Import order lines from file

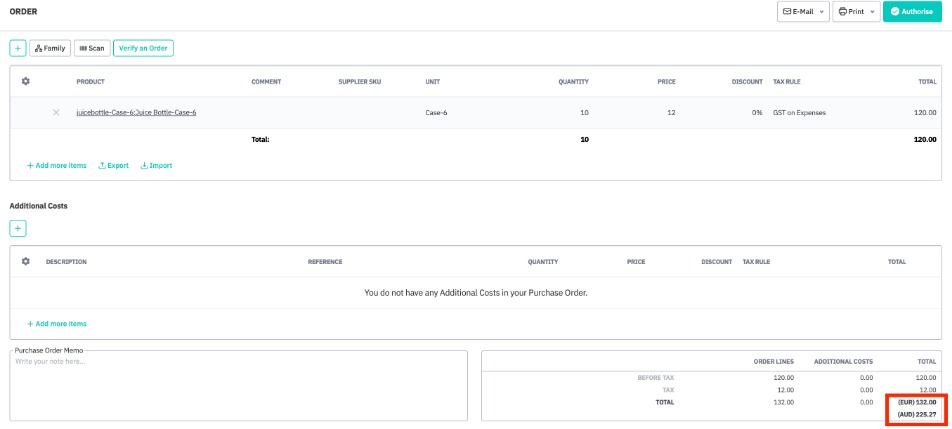(156, 165)
